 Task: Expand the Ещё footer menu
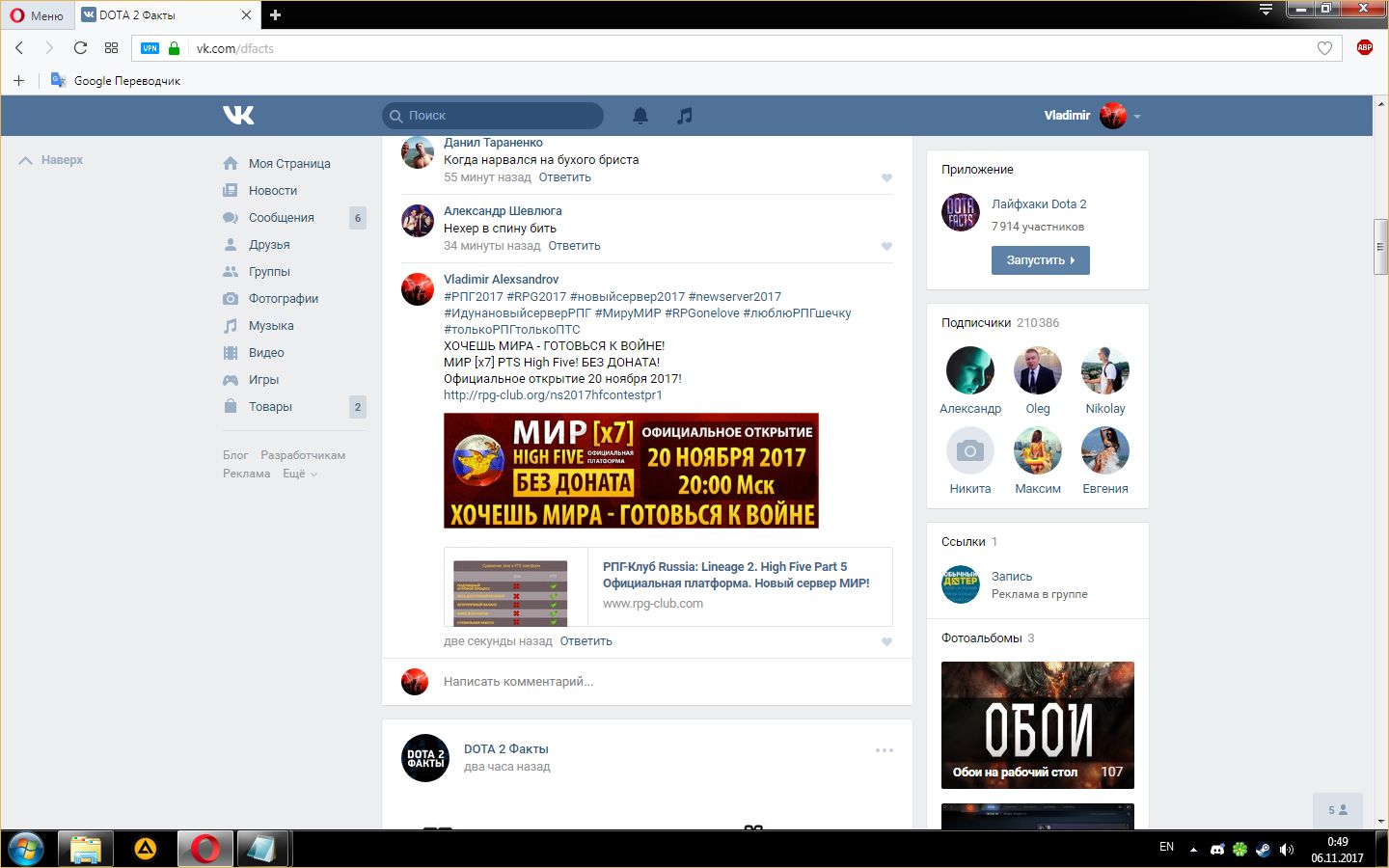point(299,474)
